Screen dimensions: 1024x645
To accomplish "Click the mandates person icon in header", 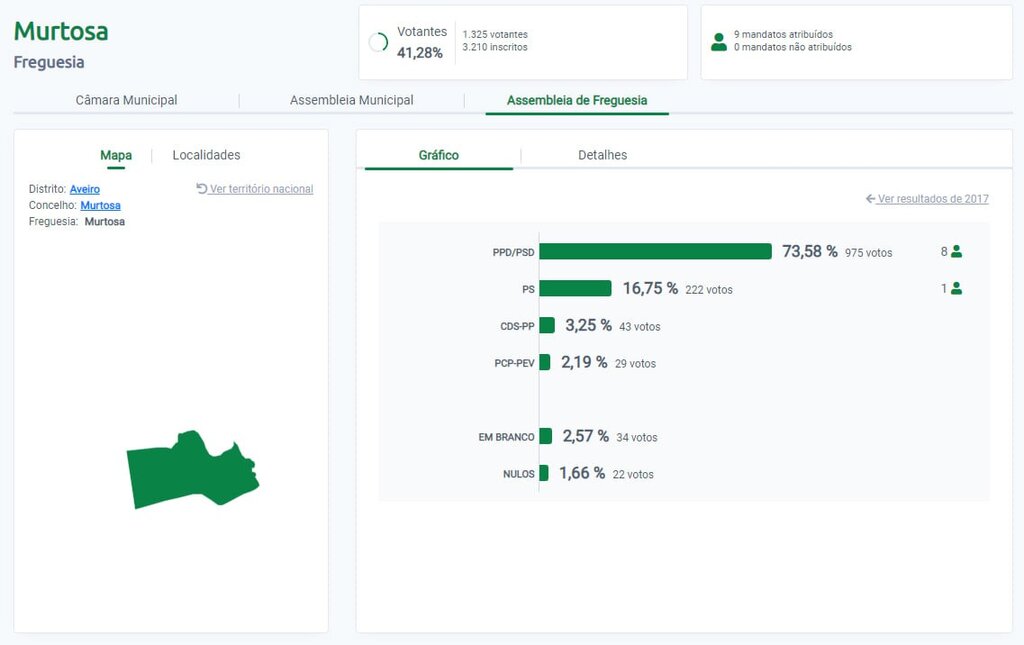I will pos(718,41).
